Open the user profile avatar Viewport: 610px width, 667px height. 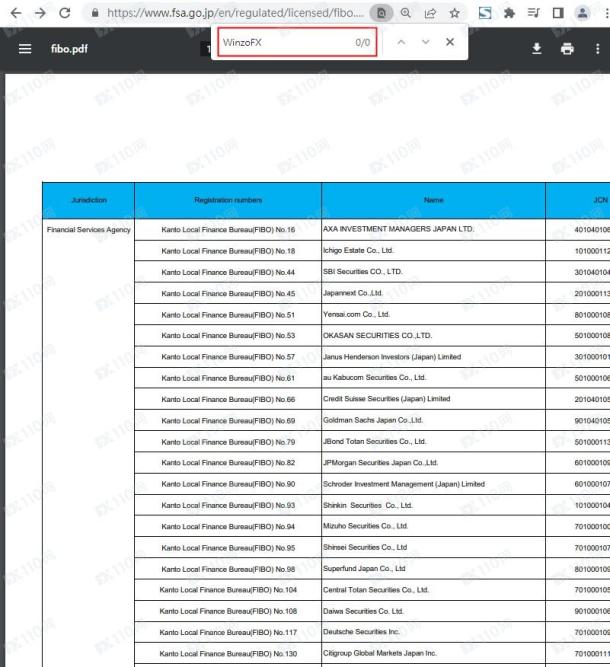point(582,13)
